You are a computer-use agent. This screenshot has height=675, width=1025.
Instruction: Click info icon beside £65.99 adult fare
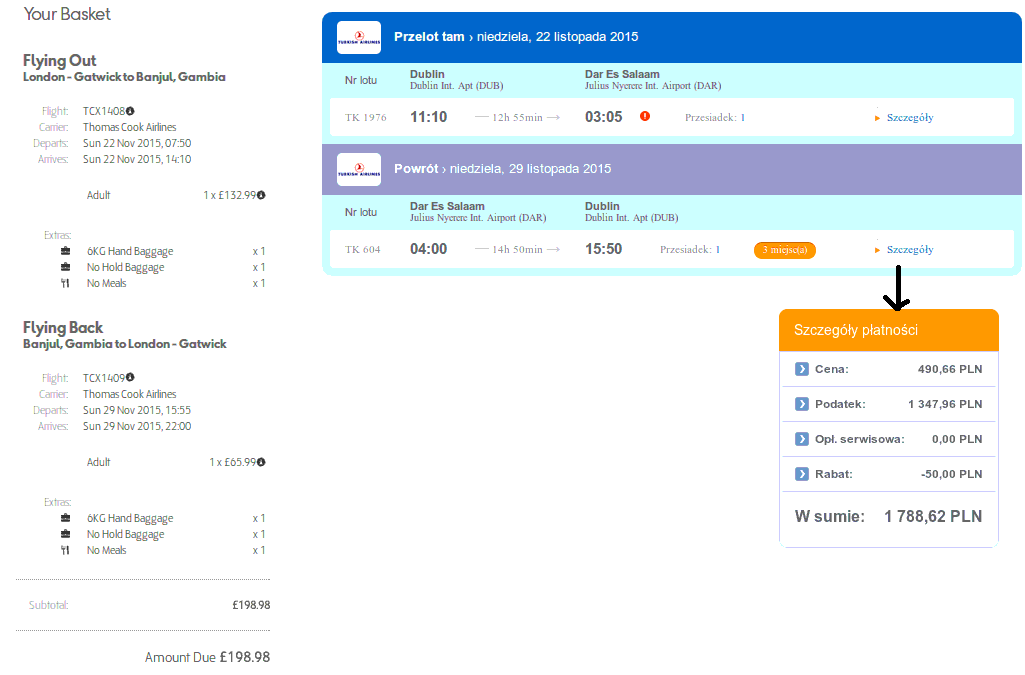[261, 462]
